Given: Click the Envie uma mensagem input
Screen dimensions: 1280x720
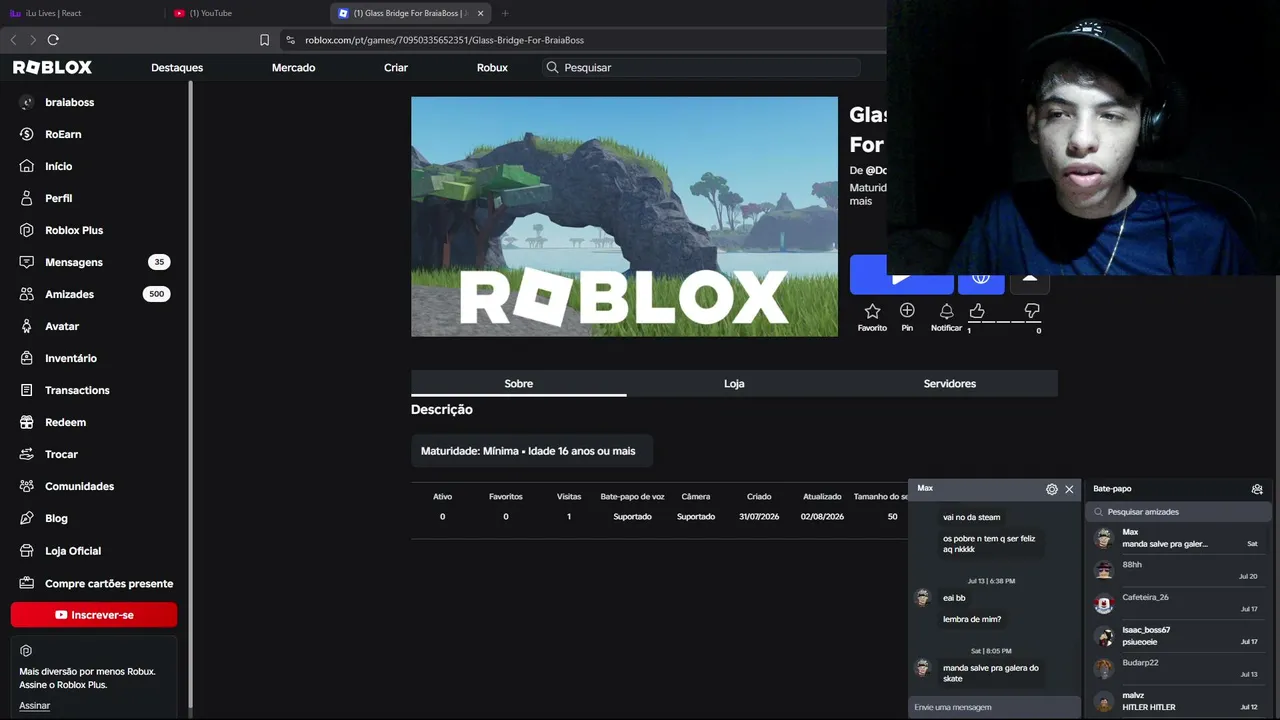Looking at the screenshot, I should click(994, 707).
